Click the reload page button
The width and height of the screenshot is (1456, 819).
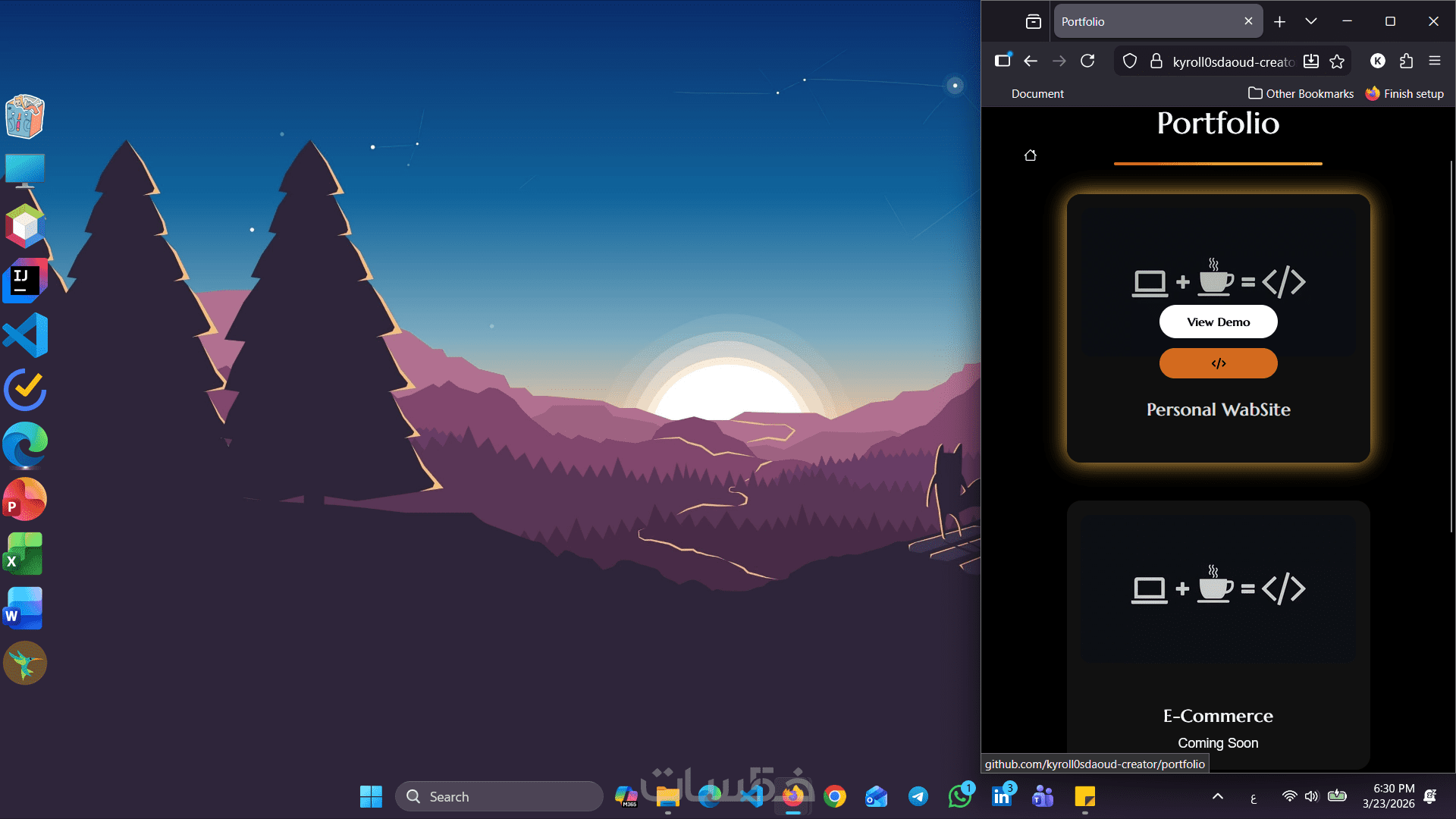(x=1087, y=61)
